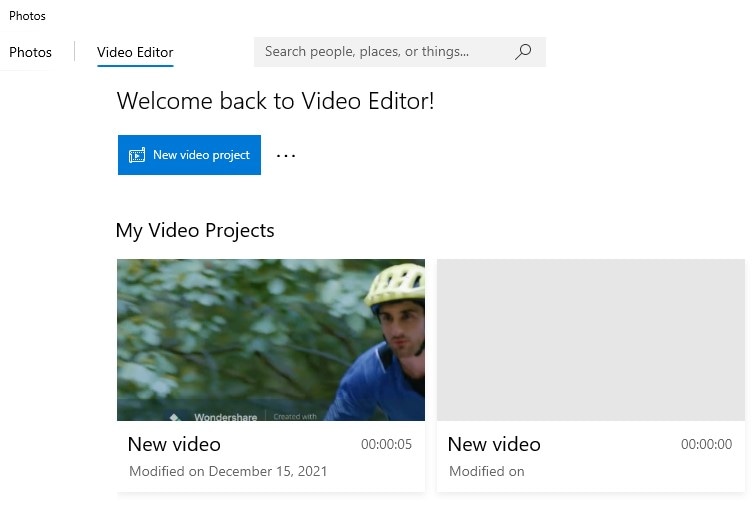
Task: Click the 'New video' title dated December 15, 2021
Action: click(174, 444)
